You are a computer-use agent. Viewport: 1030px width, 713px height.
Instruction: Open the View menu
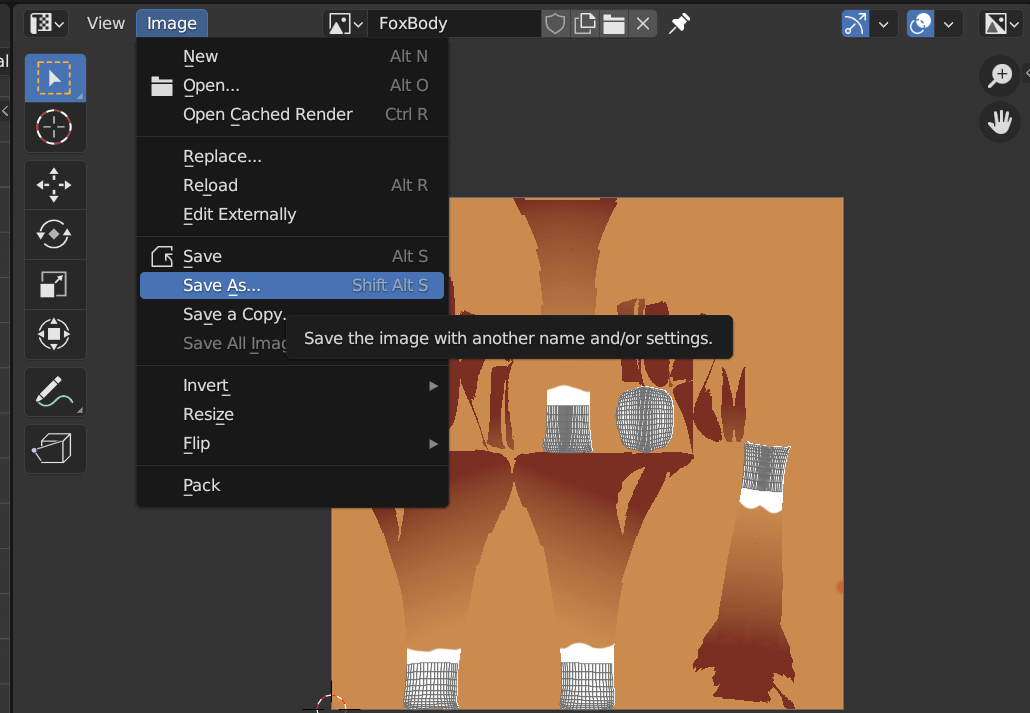[106, 24]
